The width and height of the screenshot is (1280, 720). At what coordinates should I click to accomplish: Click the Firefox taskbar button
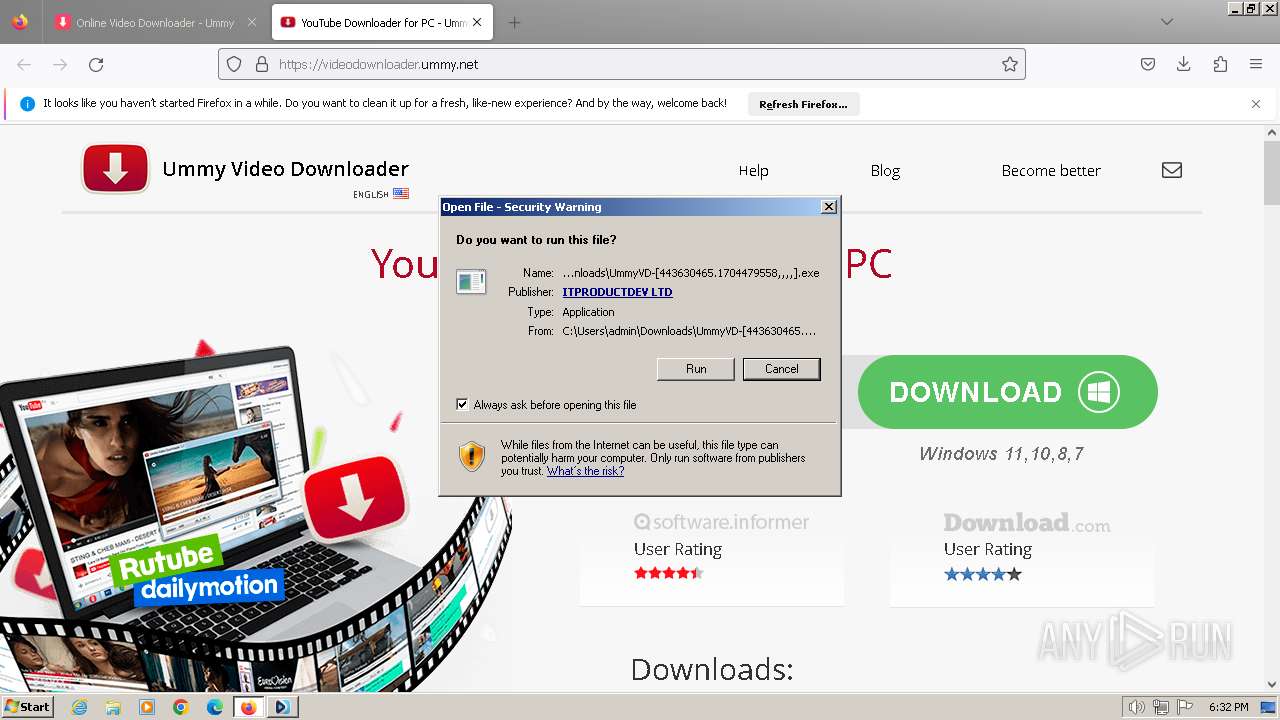(x=248, y=707)
